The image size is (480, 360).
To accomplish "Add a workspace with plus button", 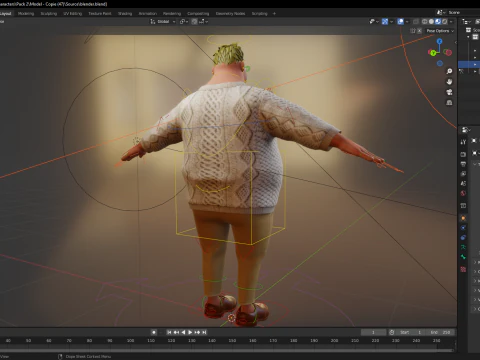I will coord(274,14).
